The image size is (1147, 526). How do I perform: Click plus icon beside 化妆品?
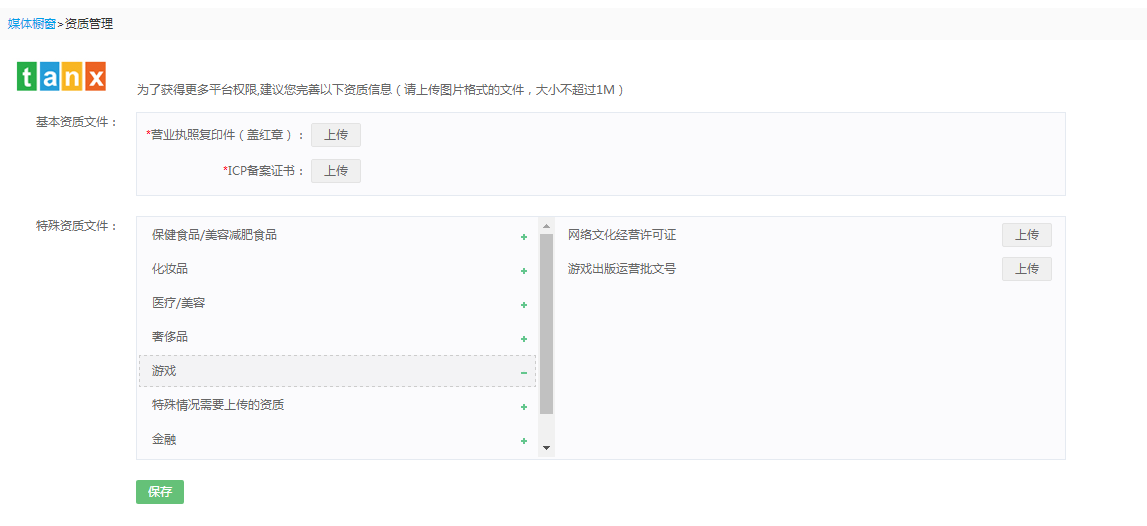point(523,271)
